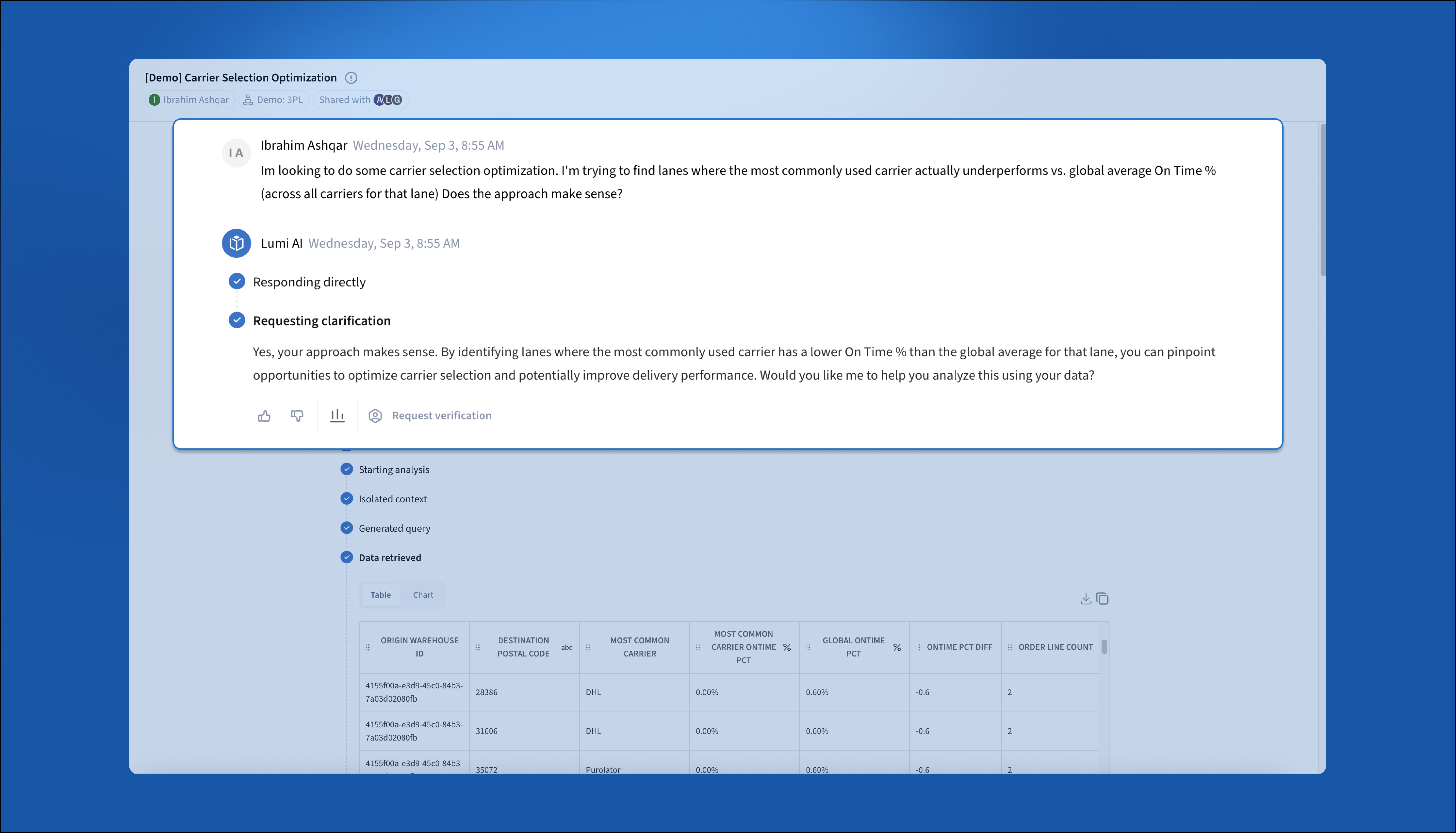Viewport: 1456px width, 833px height.
Task: Click the Global Ontime Pct column drag handle
Action: 808,648
